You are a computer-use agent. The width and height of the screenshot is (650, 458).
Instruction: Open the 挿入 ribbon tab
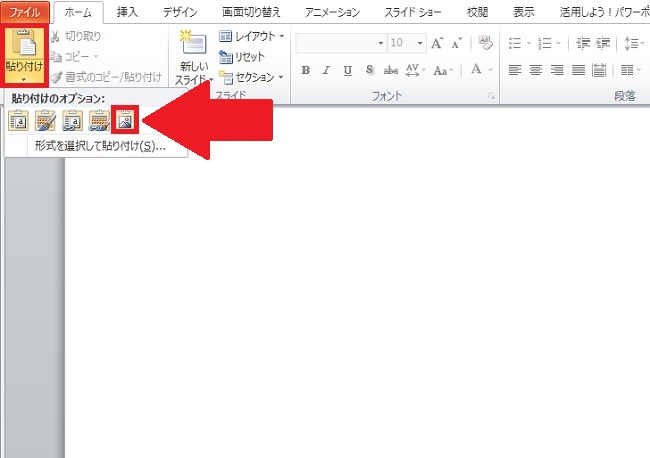pos(127,12)
